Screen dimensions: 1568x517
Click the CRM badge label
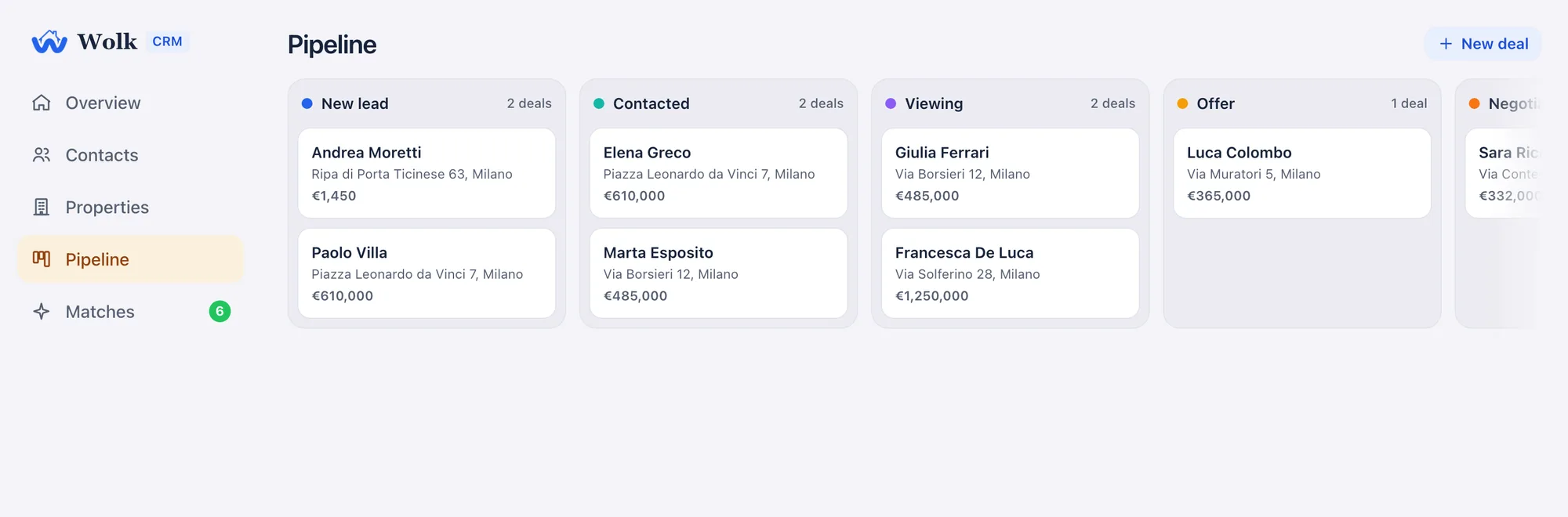[167, 42]
